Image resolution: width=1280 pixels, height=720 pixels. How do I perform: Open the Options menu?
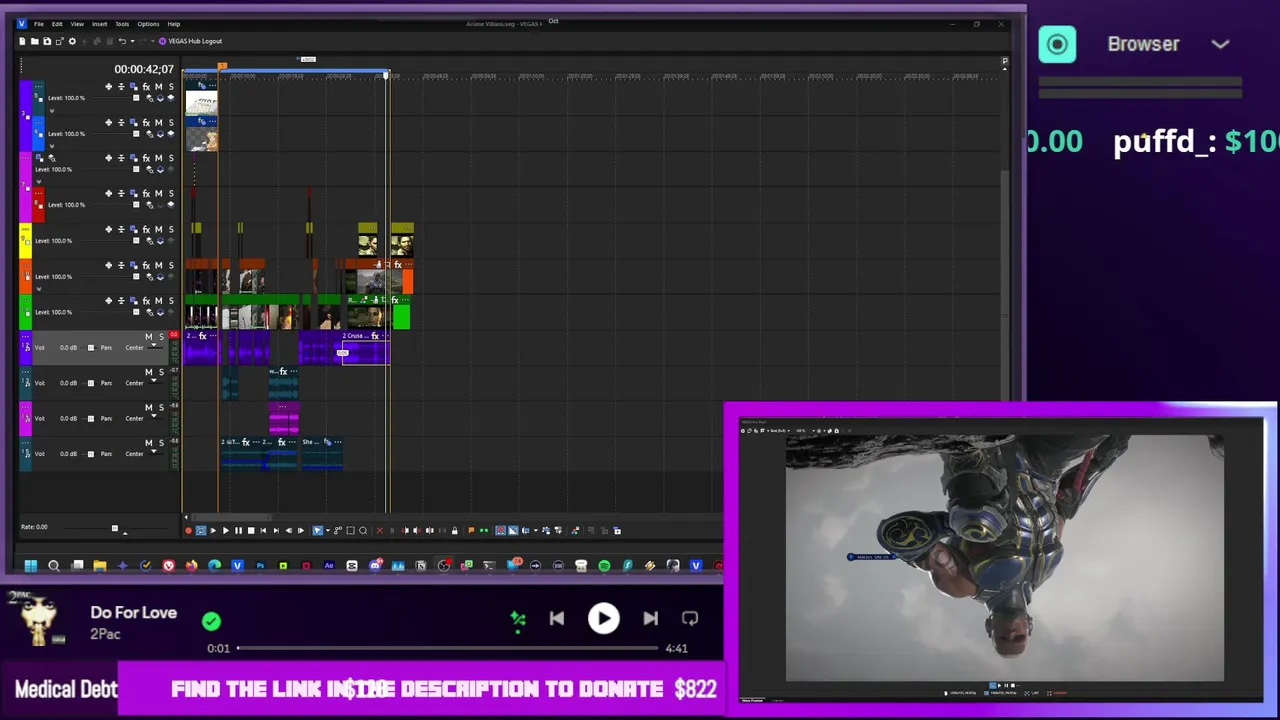click(148, 24)
